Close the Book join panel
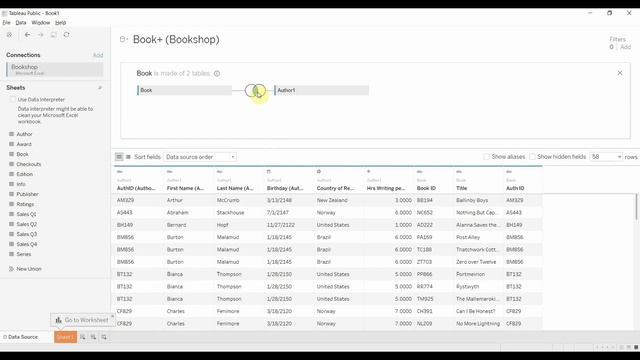This screenshot has height=360, width=640. (x=620, y=73)
